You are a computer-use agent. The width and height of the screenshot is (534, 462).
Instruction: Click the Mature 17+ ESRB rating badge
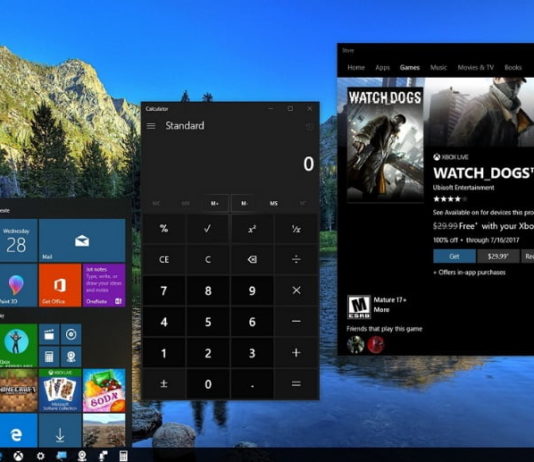359,307
